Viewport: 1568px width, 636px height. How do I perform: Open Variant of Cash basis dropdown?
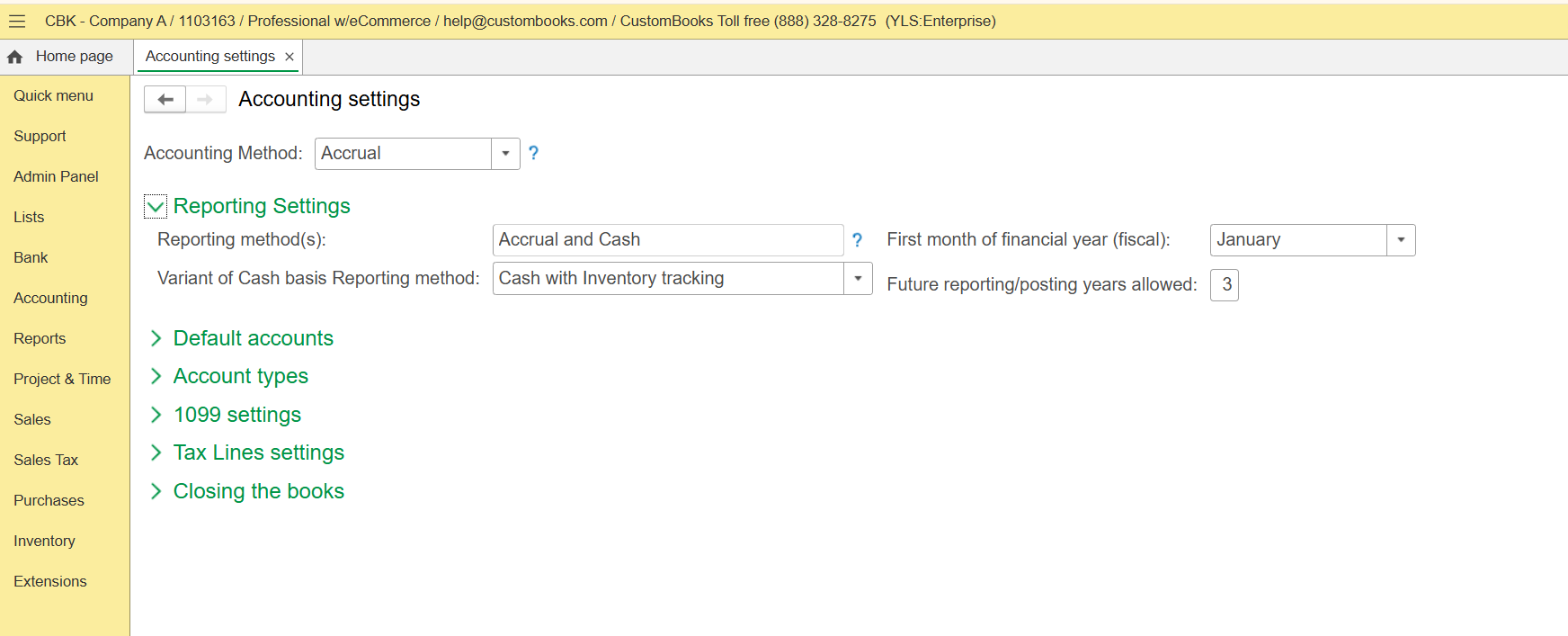pyautogui.click(x=858, y=279)
